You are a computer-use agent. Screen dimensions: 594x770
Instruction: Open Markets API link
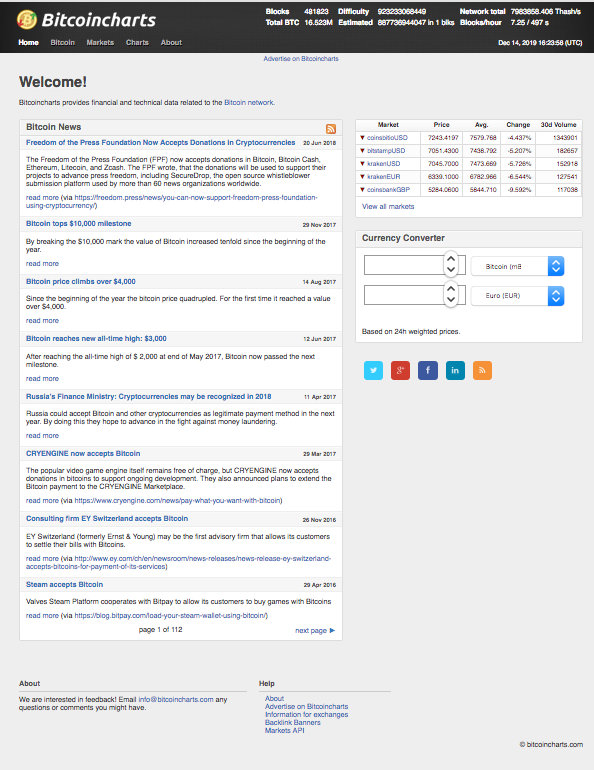click(285, 731)
